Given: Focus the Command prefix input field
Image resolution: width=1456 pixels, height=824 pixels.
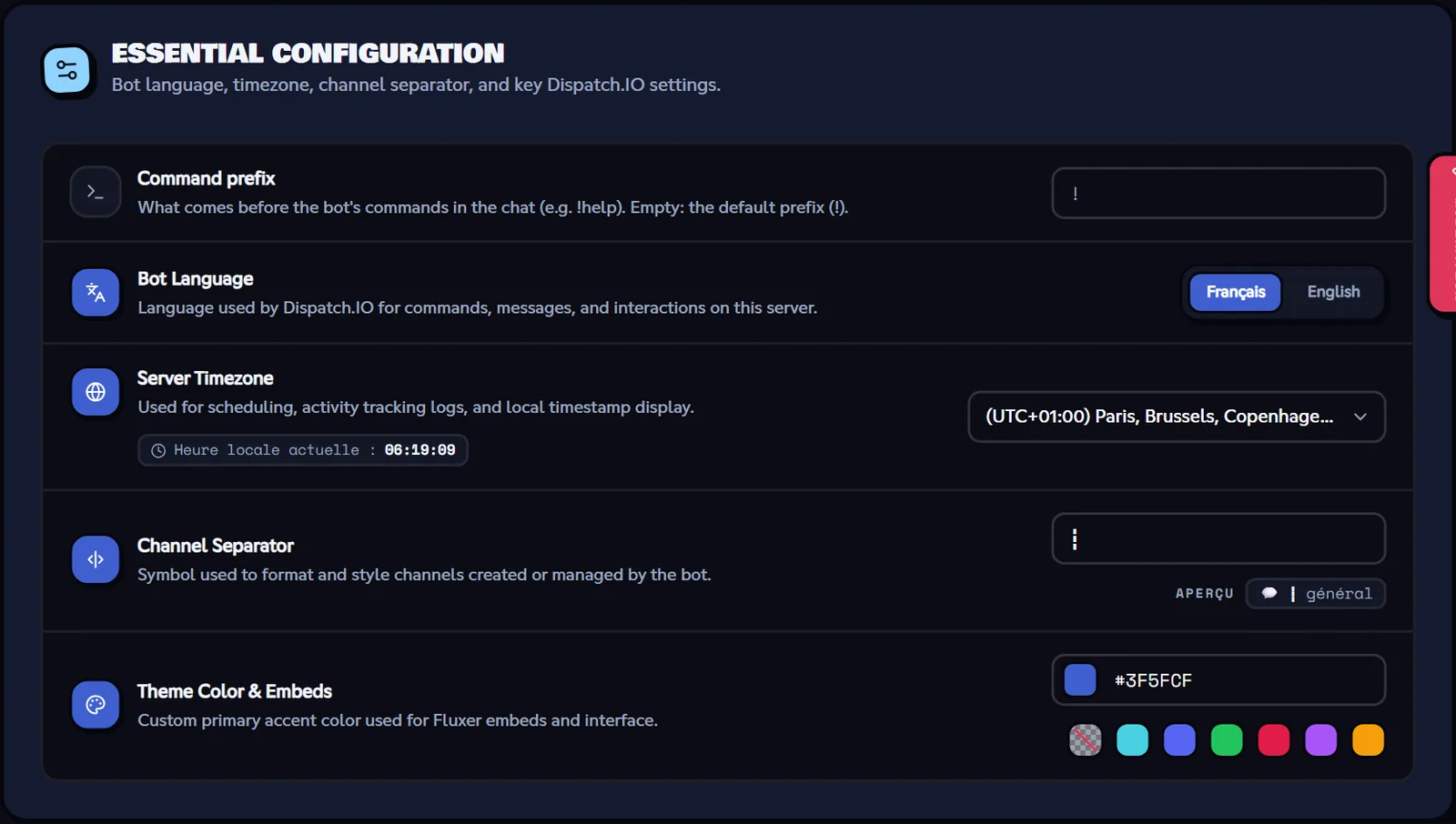Looking at the screenshot, I should (1218, 193).
